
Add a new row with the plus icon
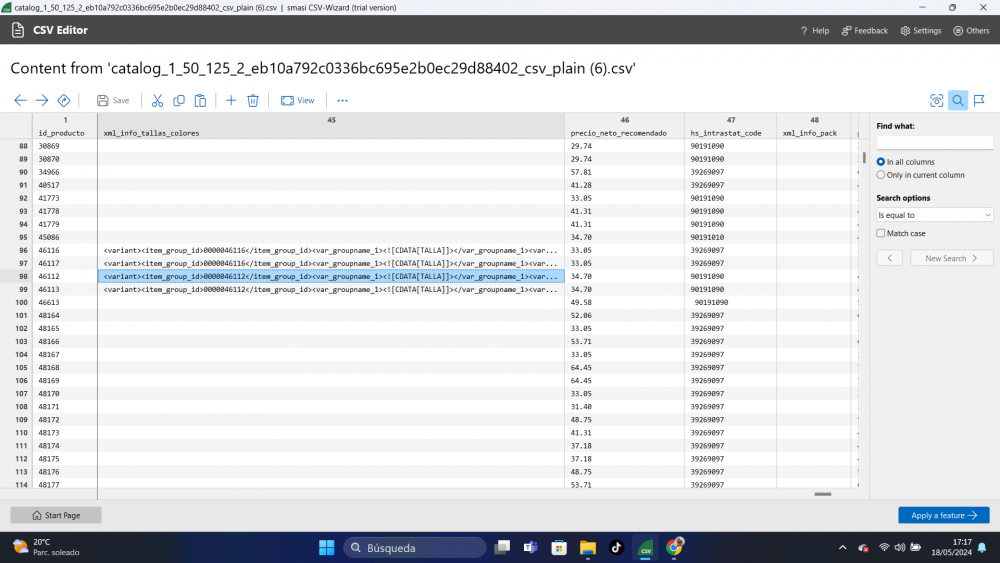[231, 101]
